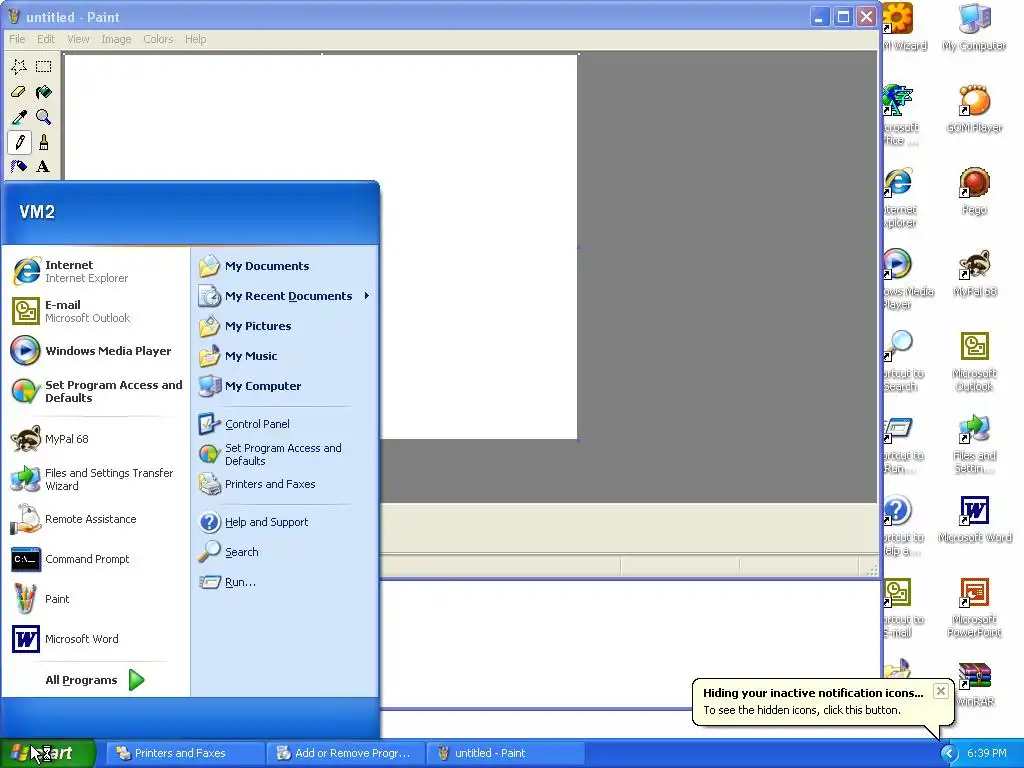The height and width of the screenshot is (768, 1024).
Task: Select Pego desktop icon
Action: 974,191
